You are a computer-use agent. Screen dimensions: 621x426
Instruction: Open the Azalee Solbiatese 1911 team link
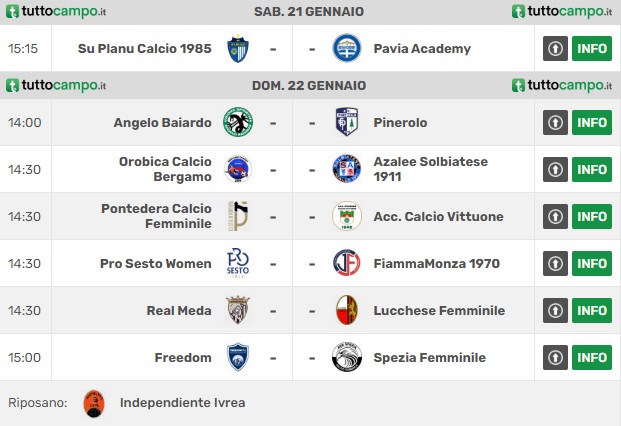pyautogui.click(x=431, y=169)
